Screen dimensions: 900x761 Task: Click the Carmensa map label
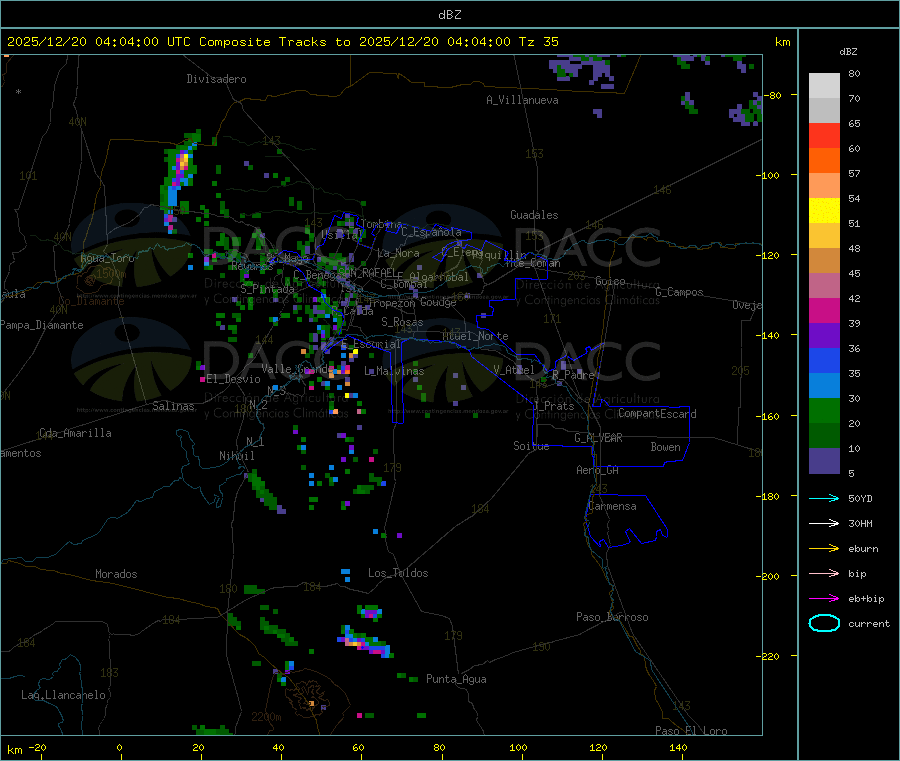click(x=612, y=506)
